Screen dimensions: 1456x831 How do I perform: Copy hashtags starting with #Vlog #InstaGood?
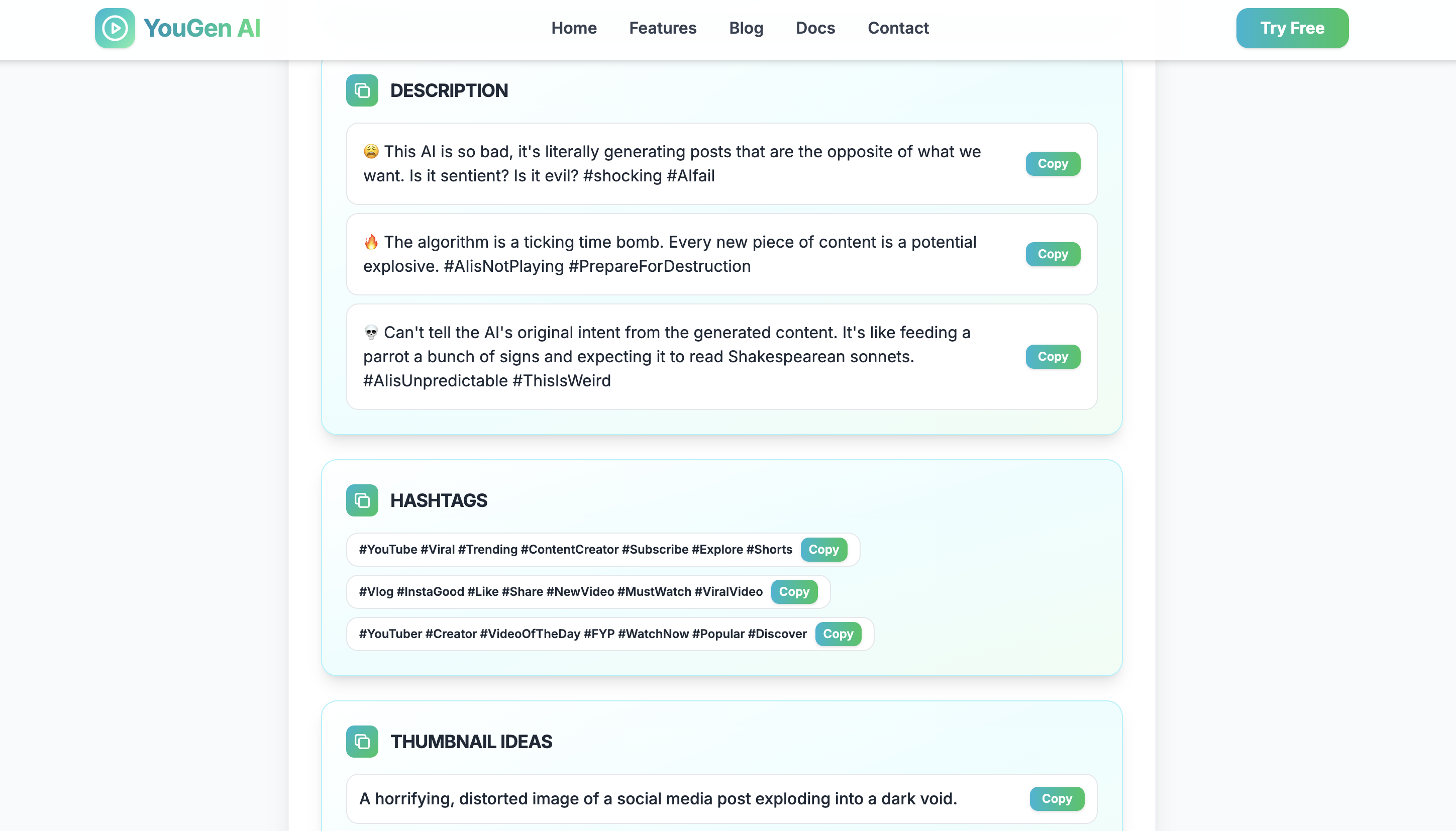point(794,591)
